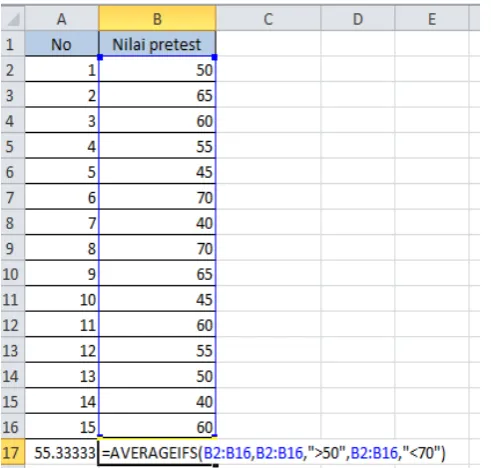Select row 17 header

[x=13, y=452]
